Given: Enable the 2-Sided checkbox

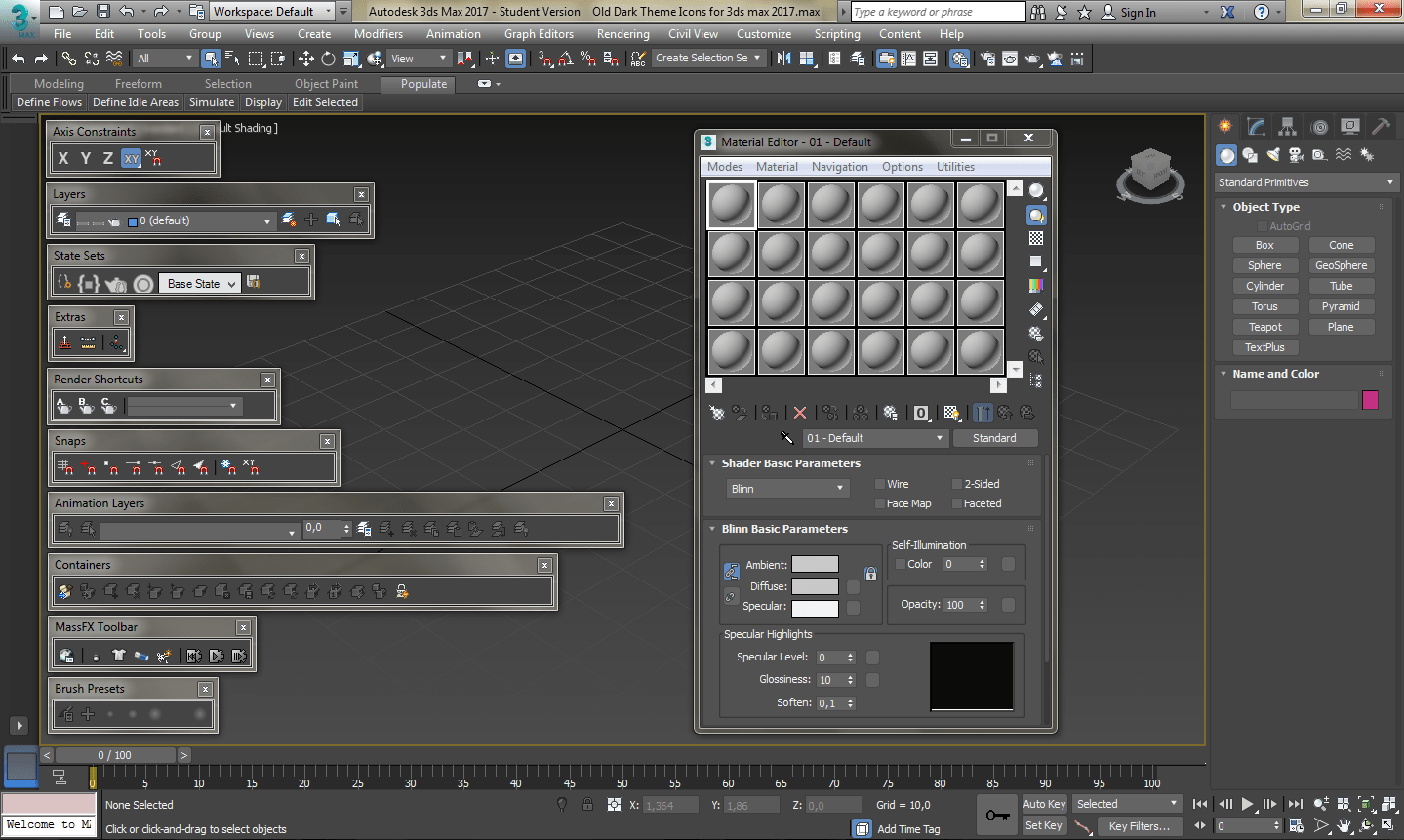Looking at the screenshot, I should pos(957,484).
